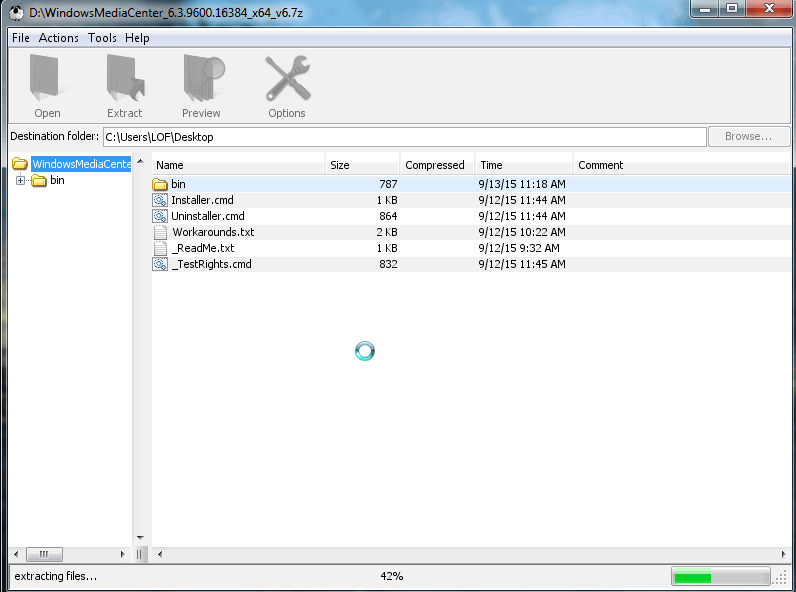The height and width of the screenshot is (592, 796).
Task: Click the Workarounds.txt file name
Action: tap(213, 232)
